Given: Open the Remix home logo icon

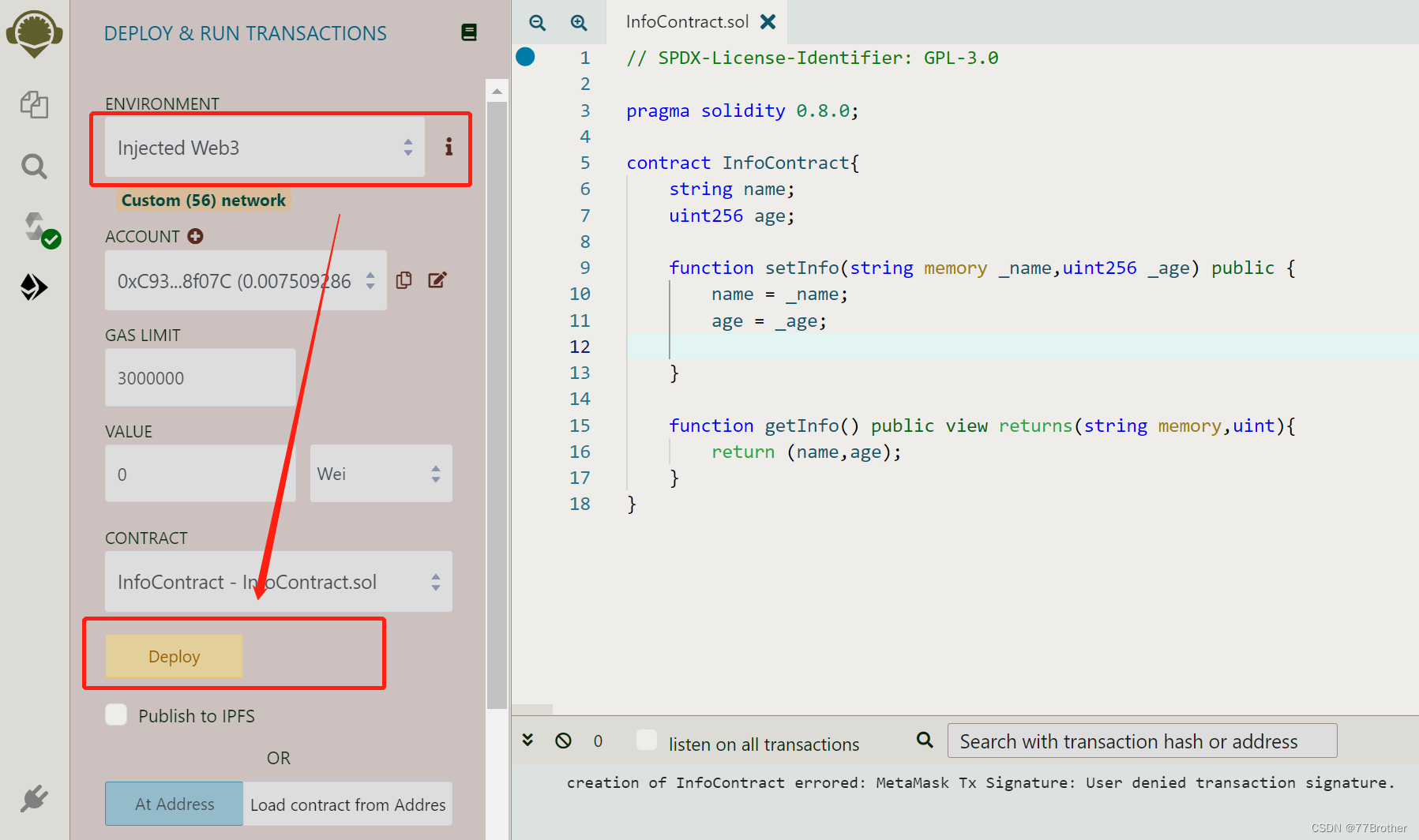Looking at the screenshot, I should click(x=34, y=33).
